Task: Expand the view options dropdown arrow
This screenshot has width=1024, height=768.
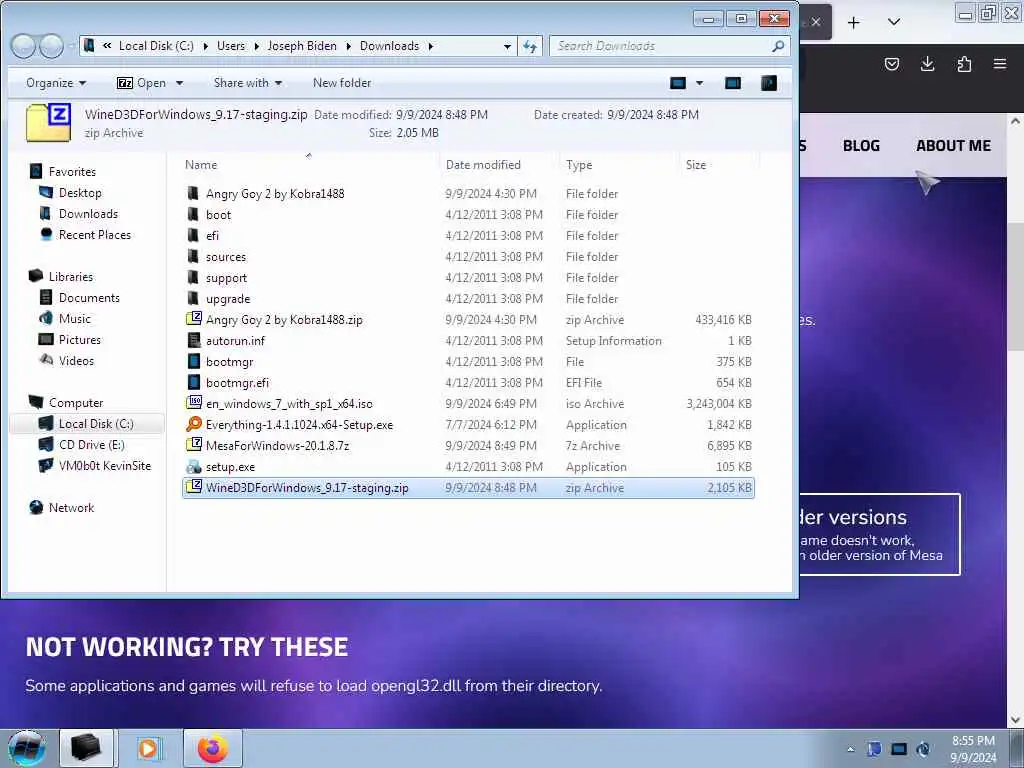Action: click(699, 83)
